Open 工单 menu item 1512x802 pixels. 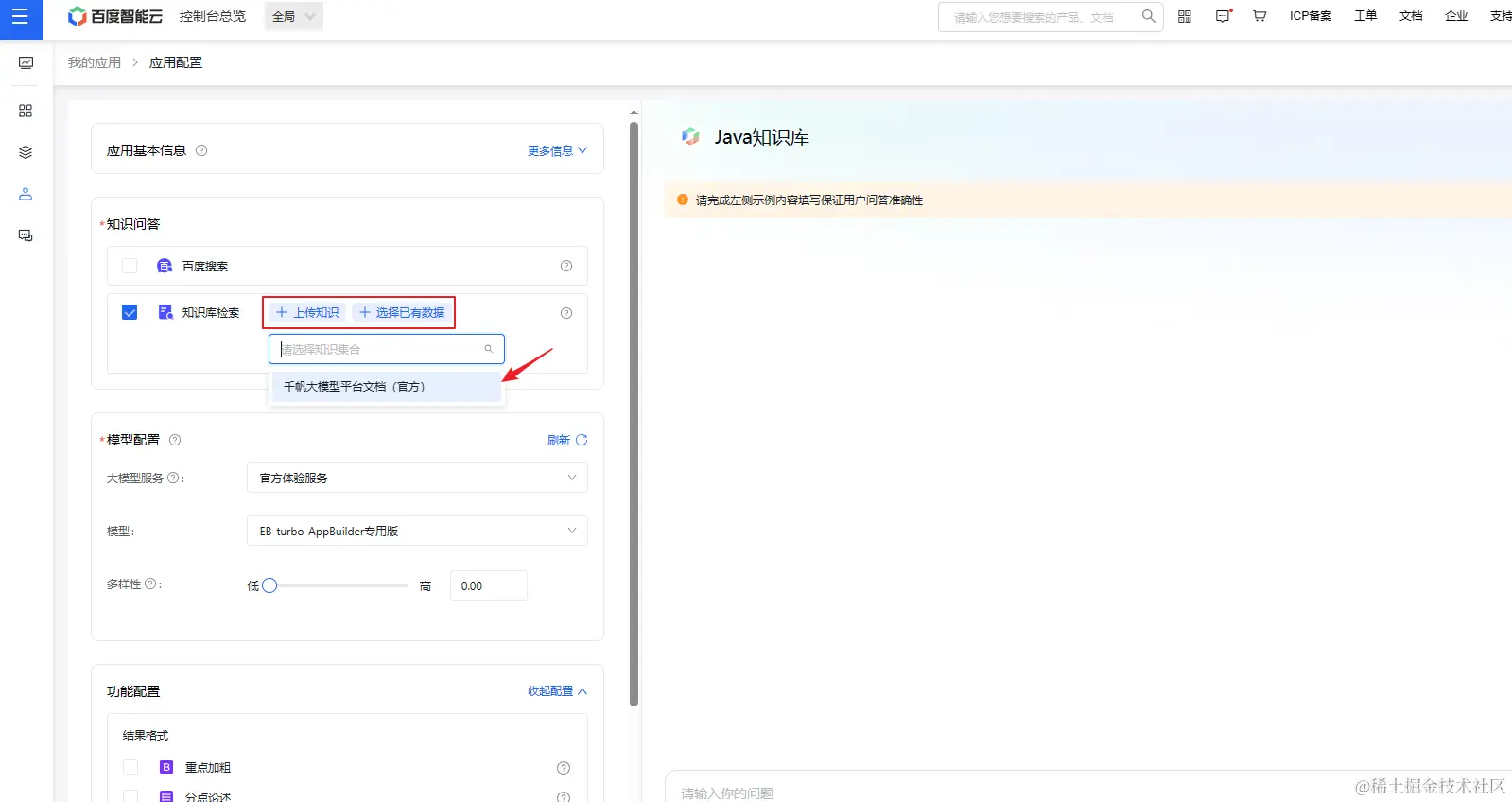point(1365,16)
